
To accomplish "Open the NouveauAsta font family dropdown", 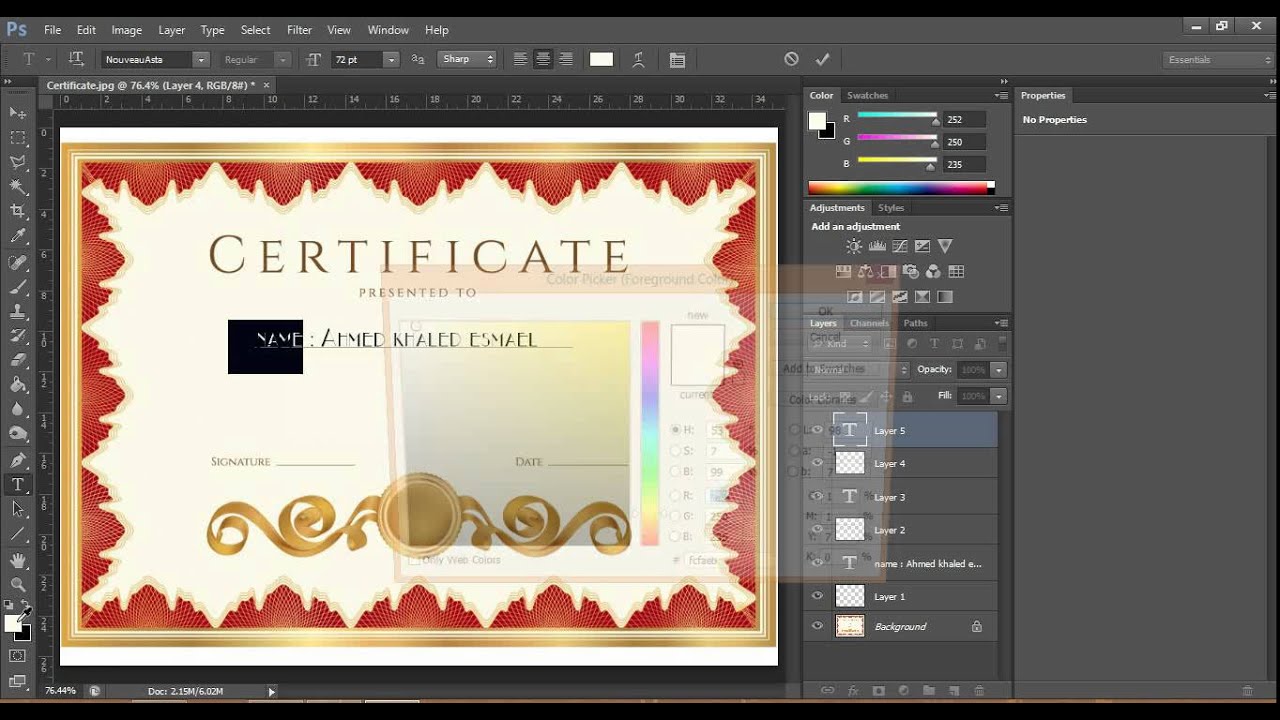I will coord(201,60).
